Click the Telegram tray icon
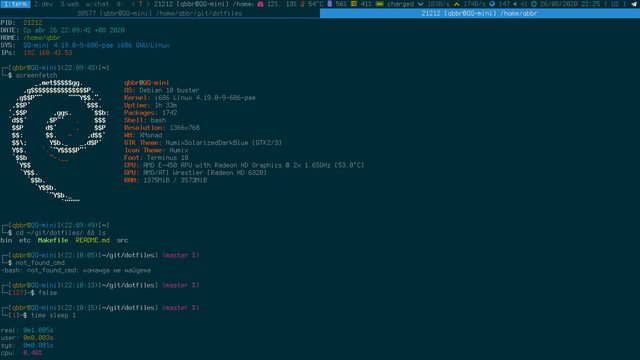The height and width of the screenshot is (360, 640). (x=634, y=4)
